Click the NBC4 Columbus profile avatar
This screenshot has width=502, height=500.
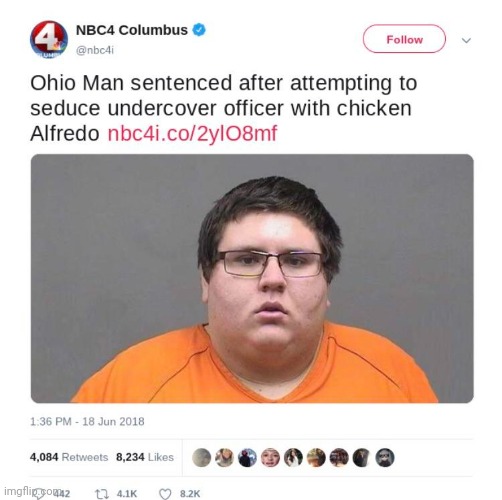click(49, 39)
